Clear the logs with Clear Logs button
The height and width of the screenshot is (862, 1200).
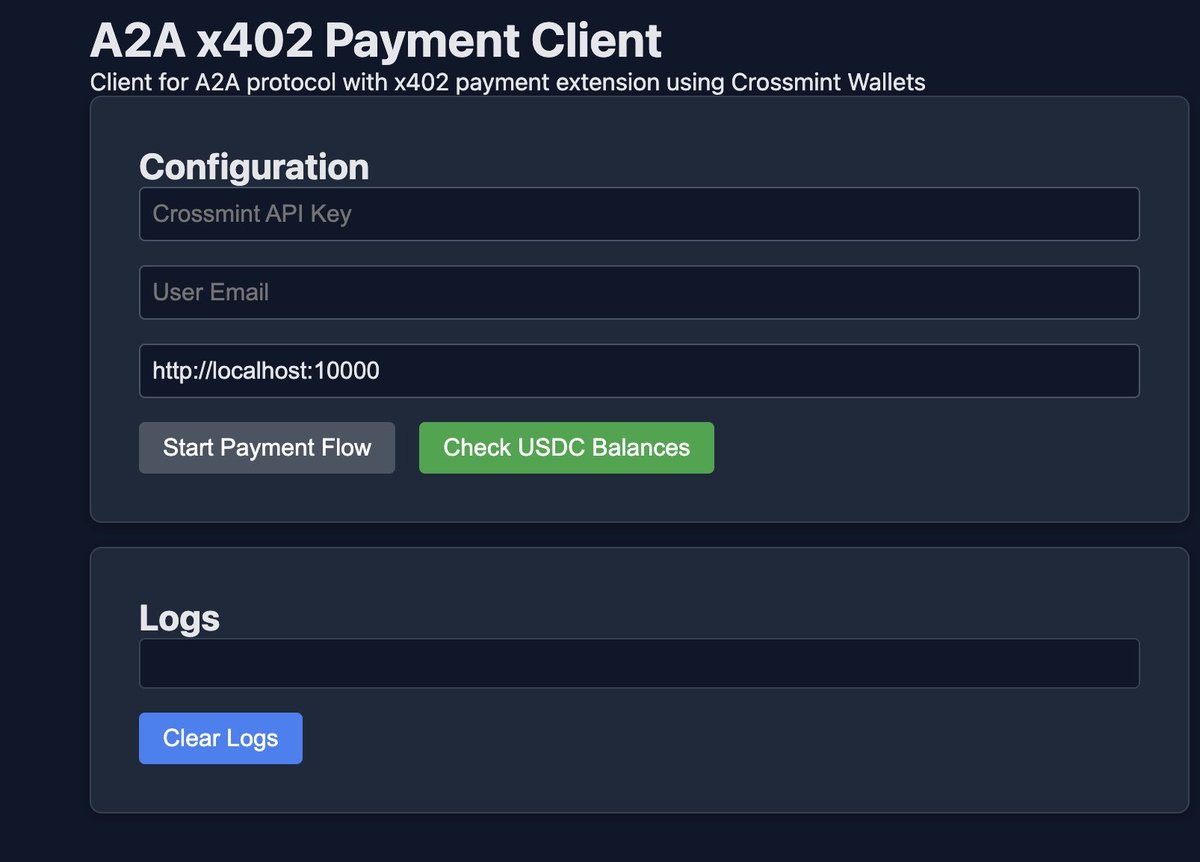(x=220, y=738)
